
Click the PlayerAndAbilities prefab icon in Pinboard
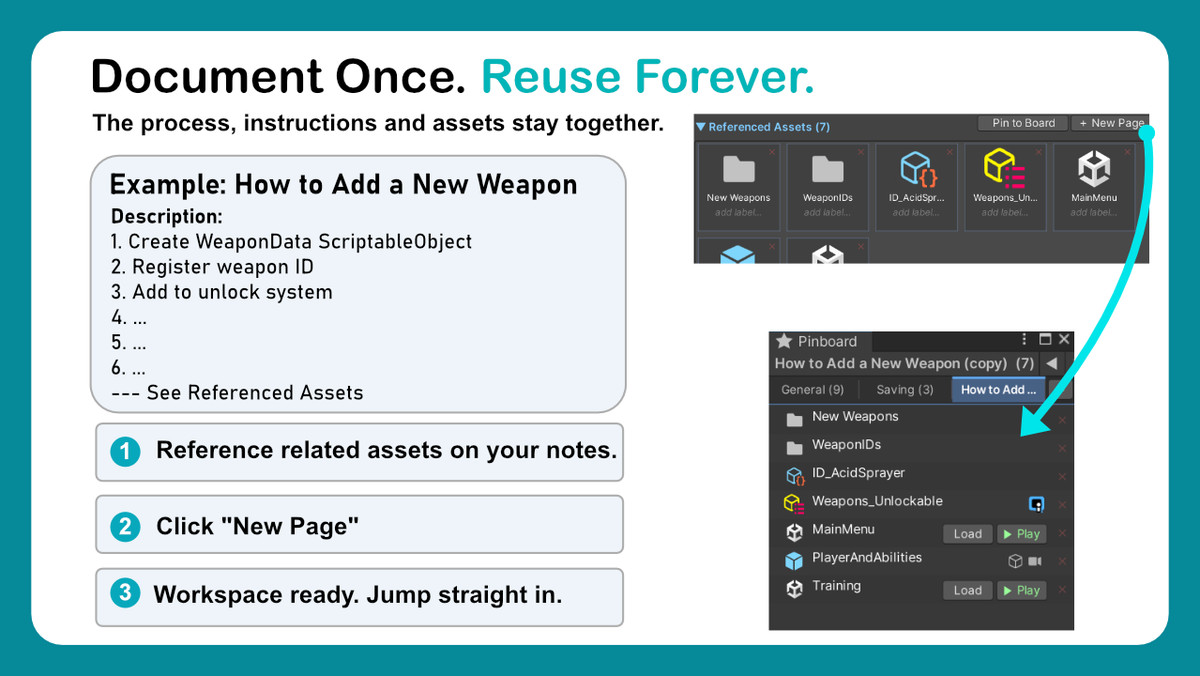pyautogui.click(x=794, y=560)
